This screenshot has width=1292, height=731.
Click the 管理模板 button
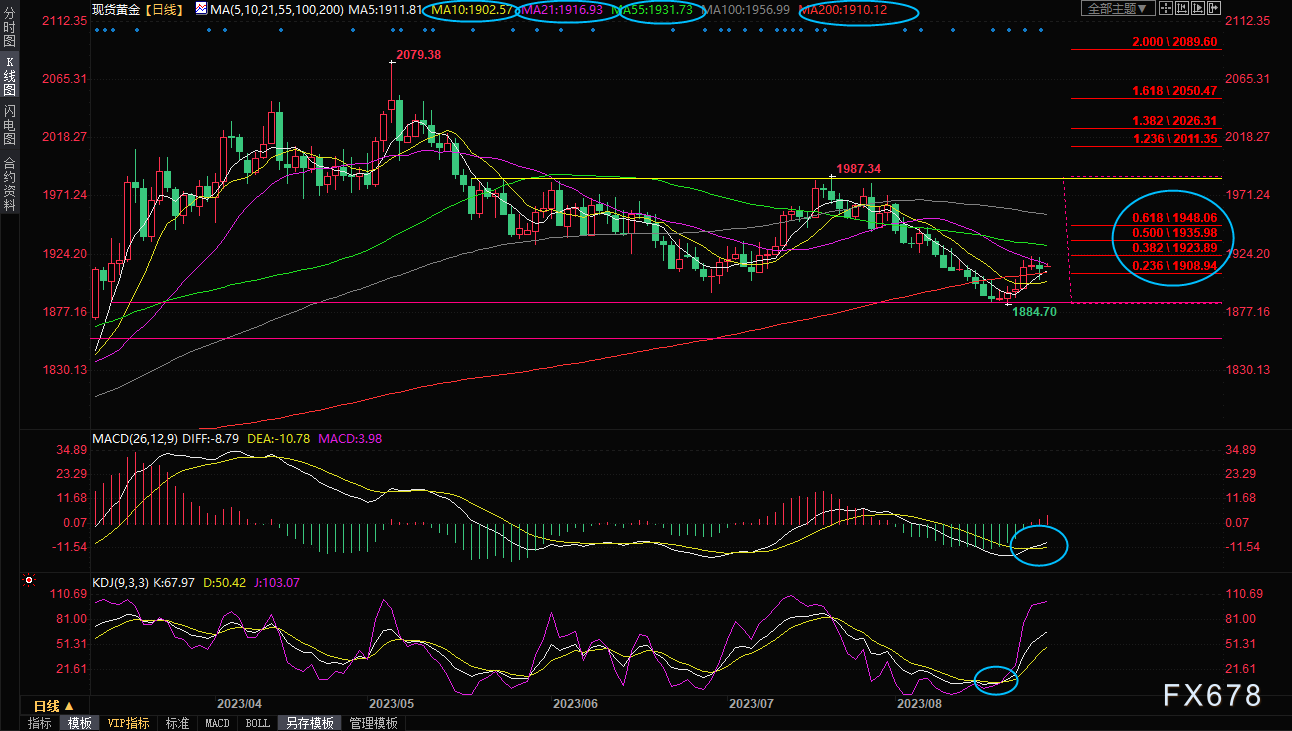point(373,723)
